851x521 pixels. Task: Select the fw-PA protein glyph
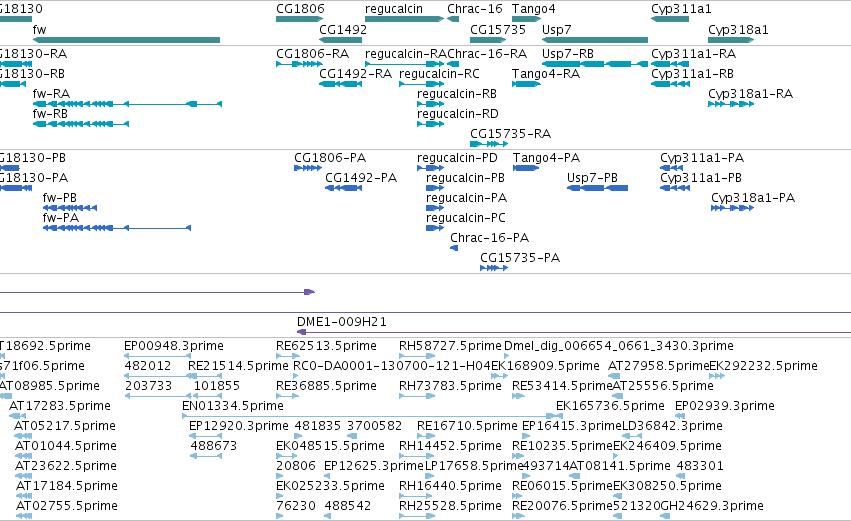pos(117,228)
